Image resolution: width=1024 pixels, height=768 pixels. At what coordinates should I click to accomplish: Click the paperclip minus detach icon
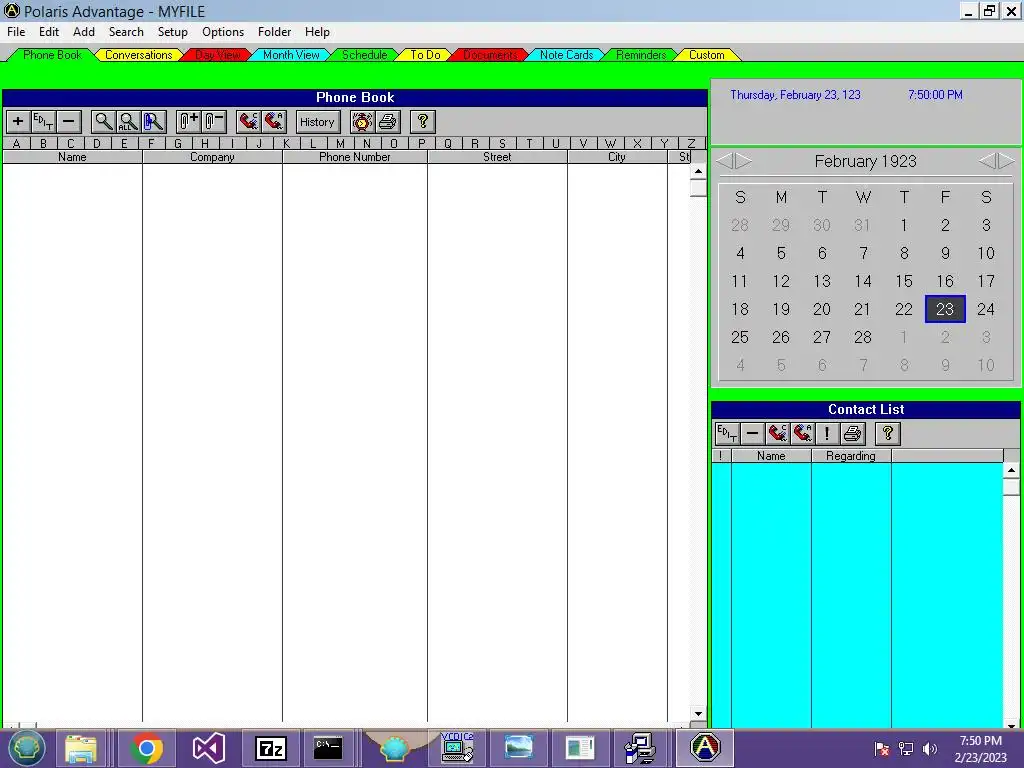(x=214, y=121)
